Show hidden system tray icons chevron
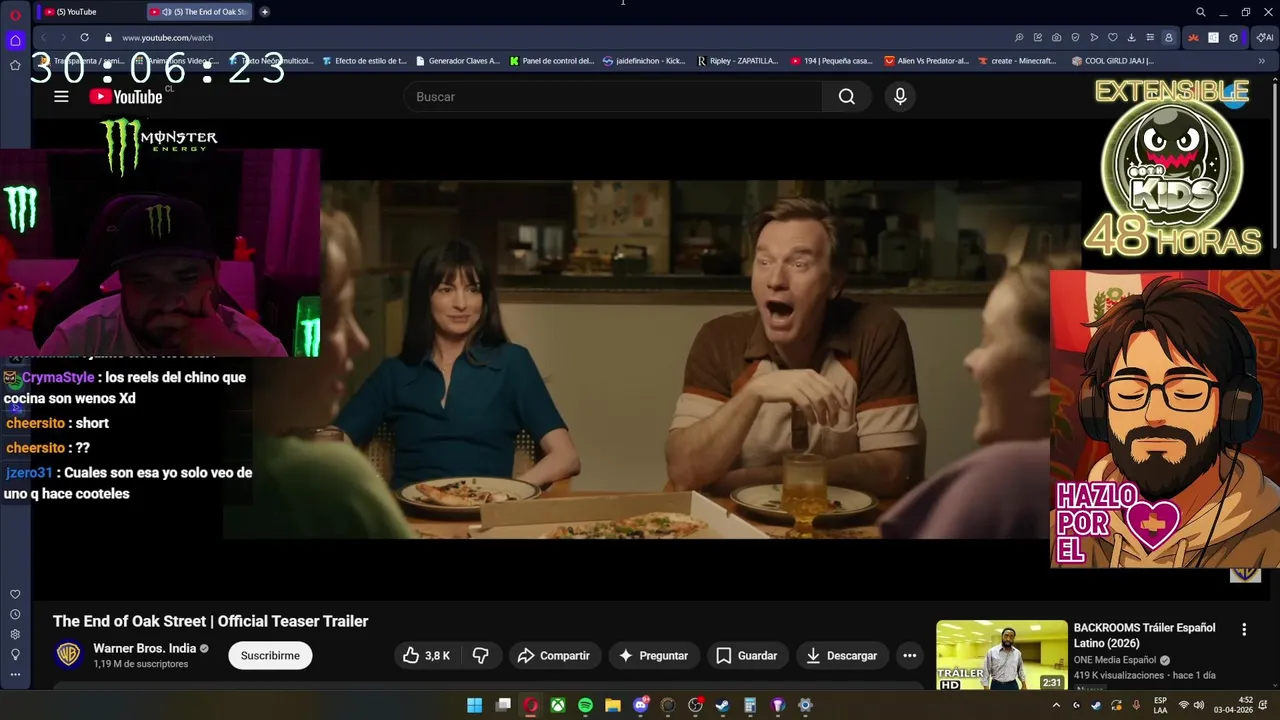Screen dimensions: 1280x720 point(1057,705)
